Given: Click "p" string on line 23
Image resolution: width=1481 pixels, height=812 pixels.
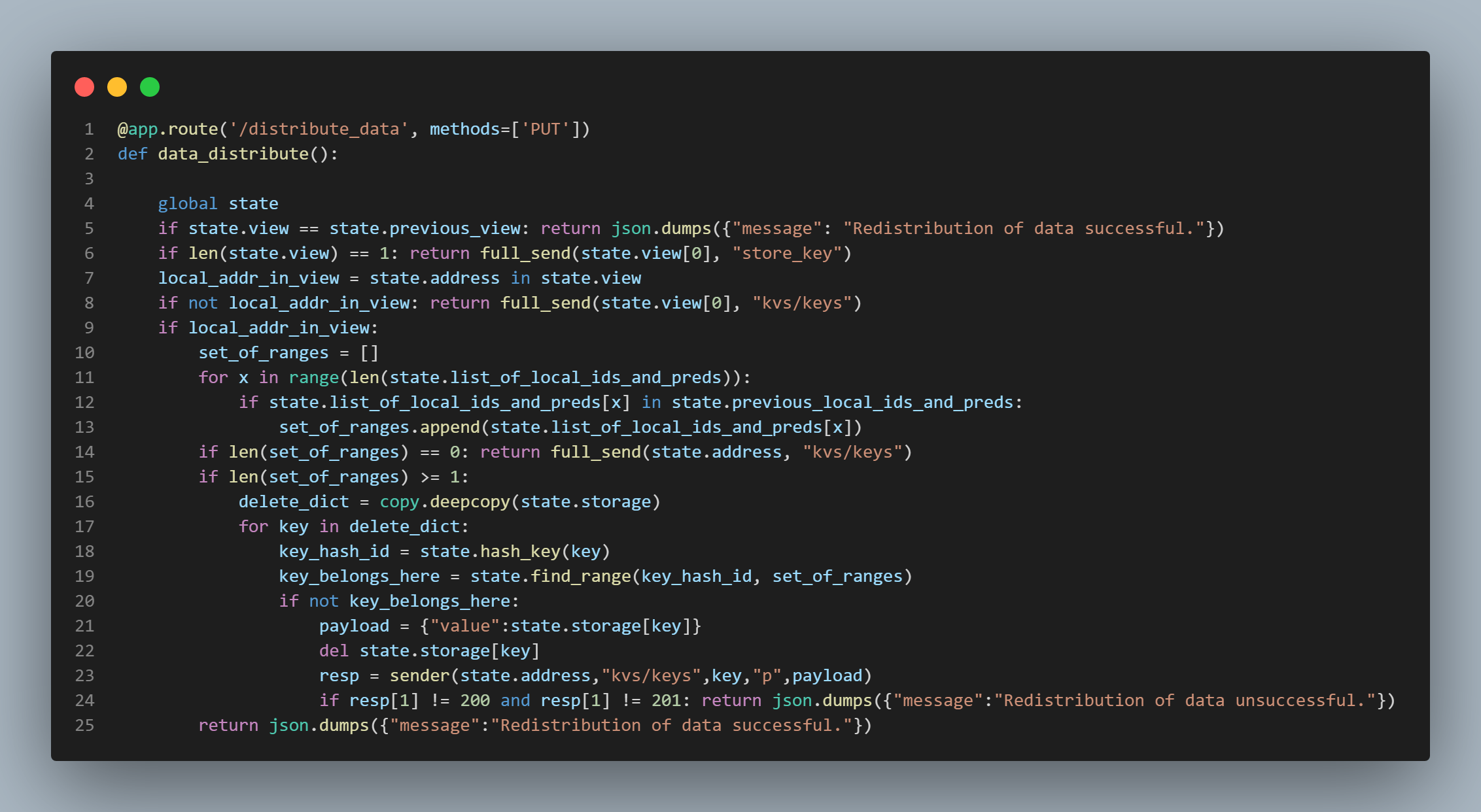Looking at the screenshot, I should [x=767, y=675].
